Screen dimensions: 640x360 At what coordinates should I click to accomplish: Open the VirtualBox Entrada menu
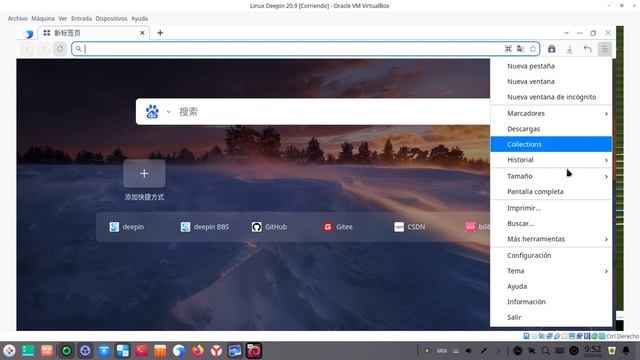point(81,18)
